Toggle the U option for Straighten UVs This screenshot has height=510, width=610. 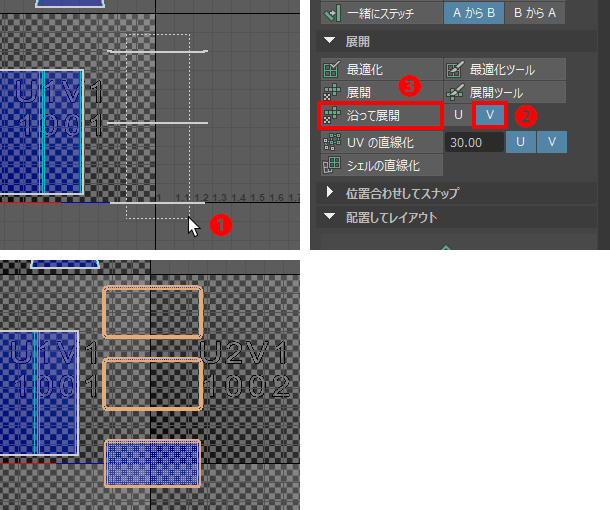pyautogui.click(x=520, y=141)
